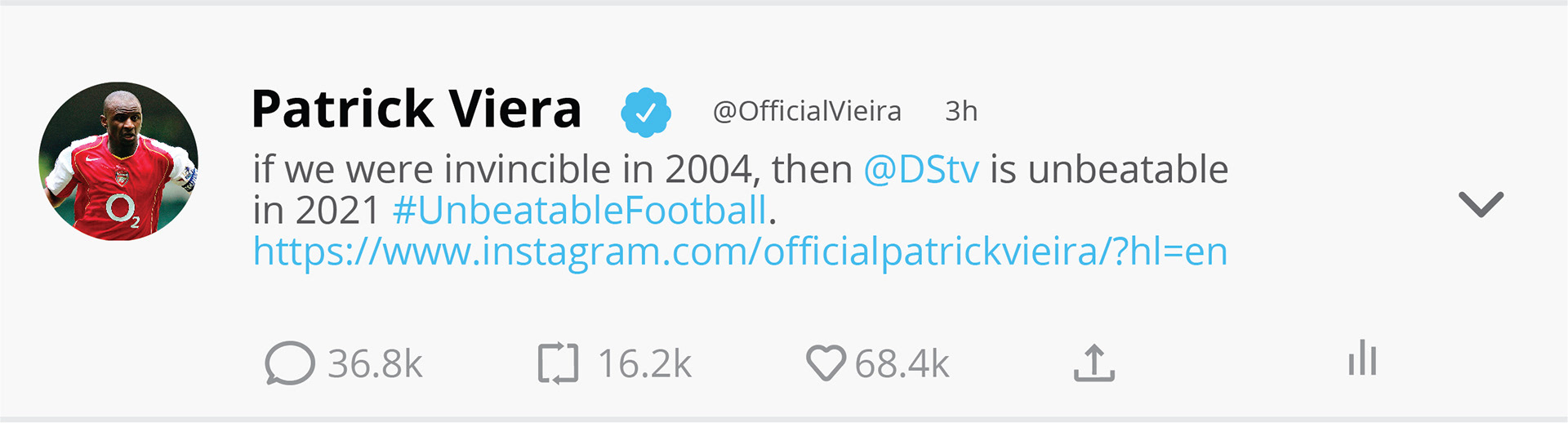Open tweet analytics bar chart icon

point(1362,358)
